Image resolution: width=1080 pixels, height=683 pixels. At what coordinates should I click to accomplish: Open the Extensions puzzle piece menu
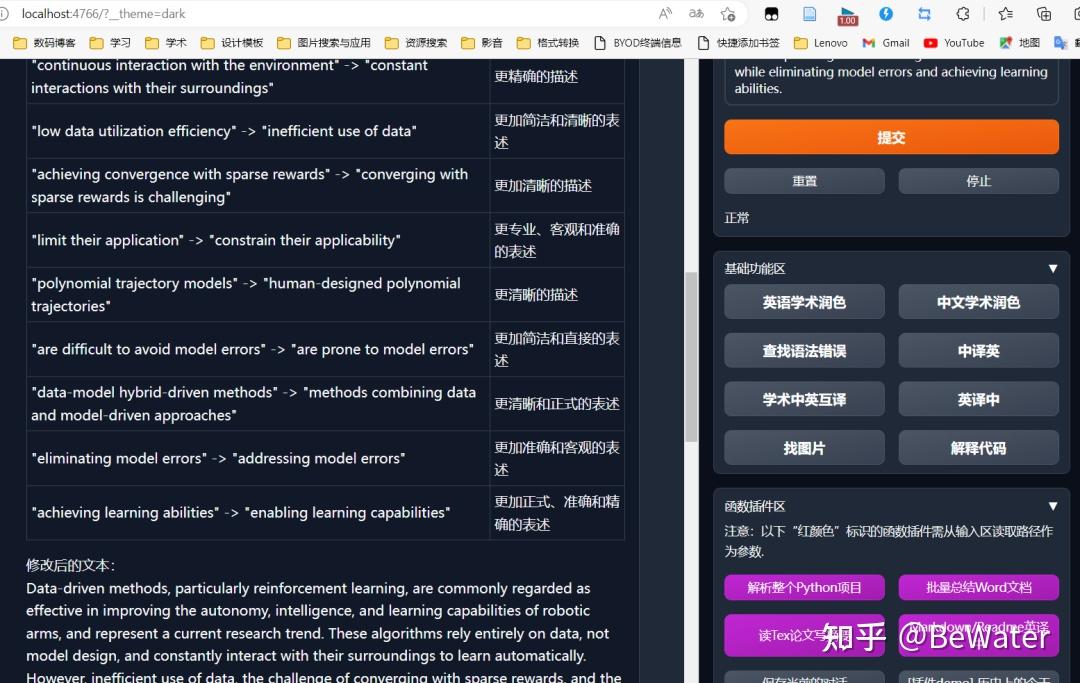click(x=963, y=14)
